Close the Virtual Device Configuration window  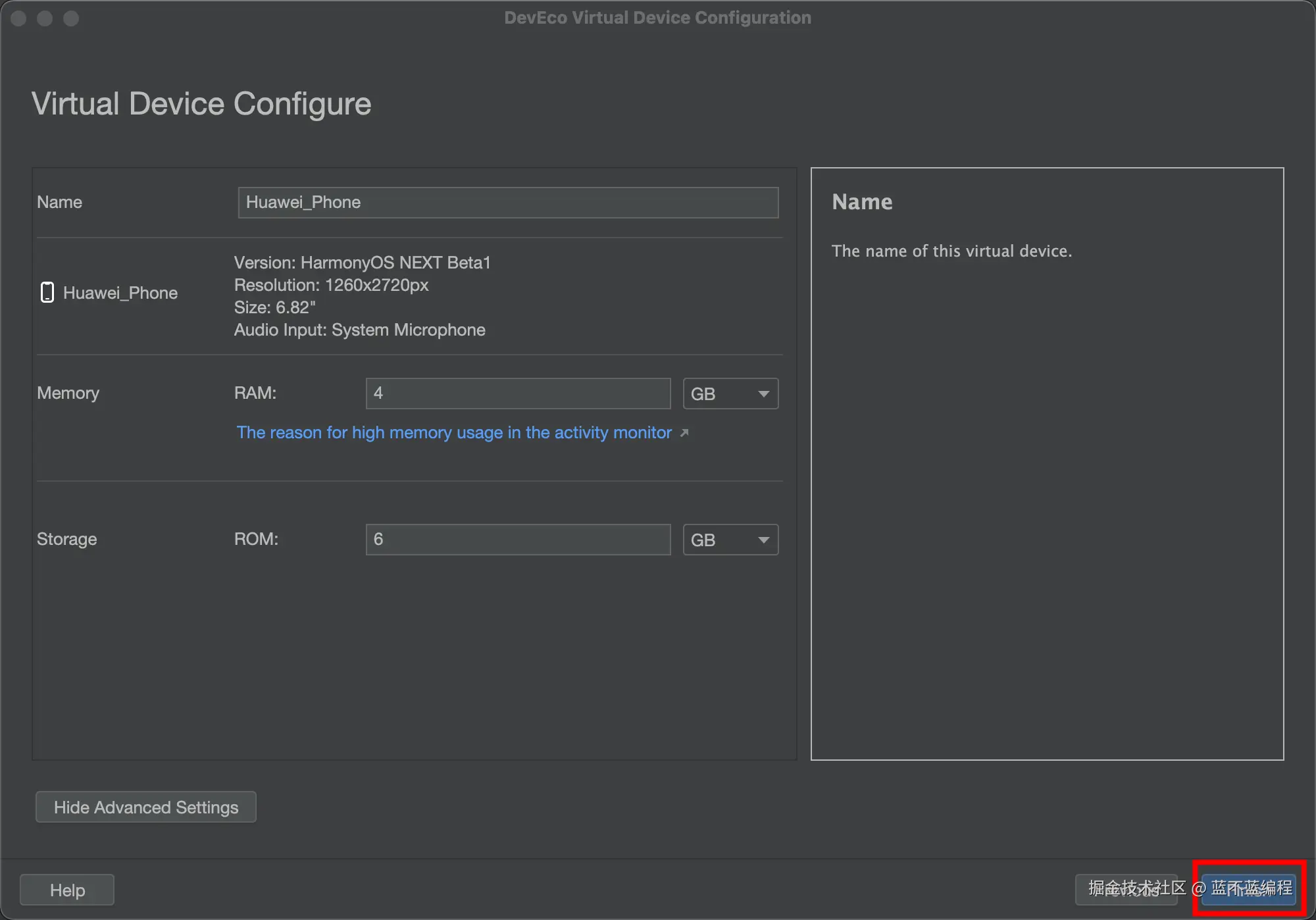point(18,18)
